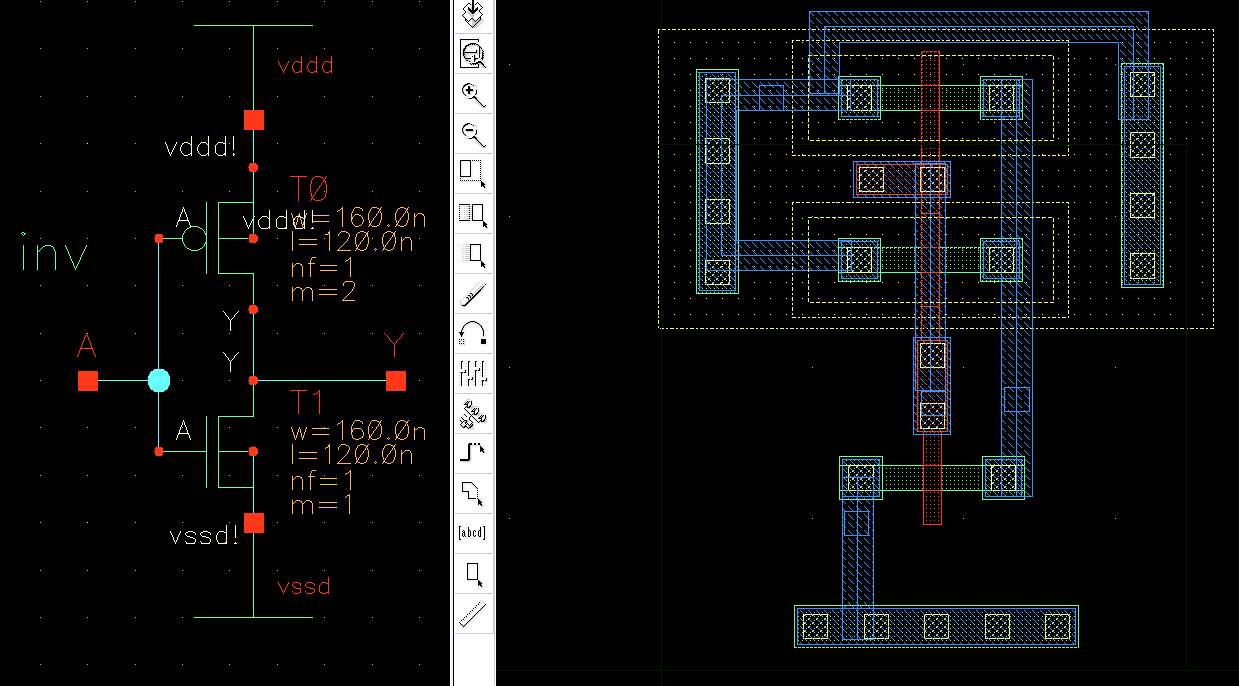Click the vssd ground pin square

point(254,523)
